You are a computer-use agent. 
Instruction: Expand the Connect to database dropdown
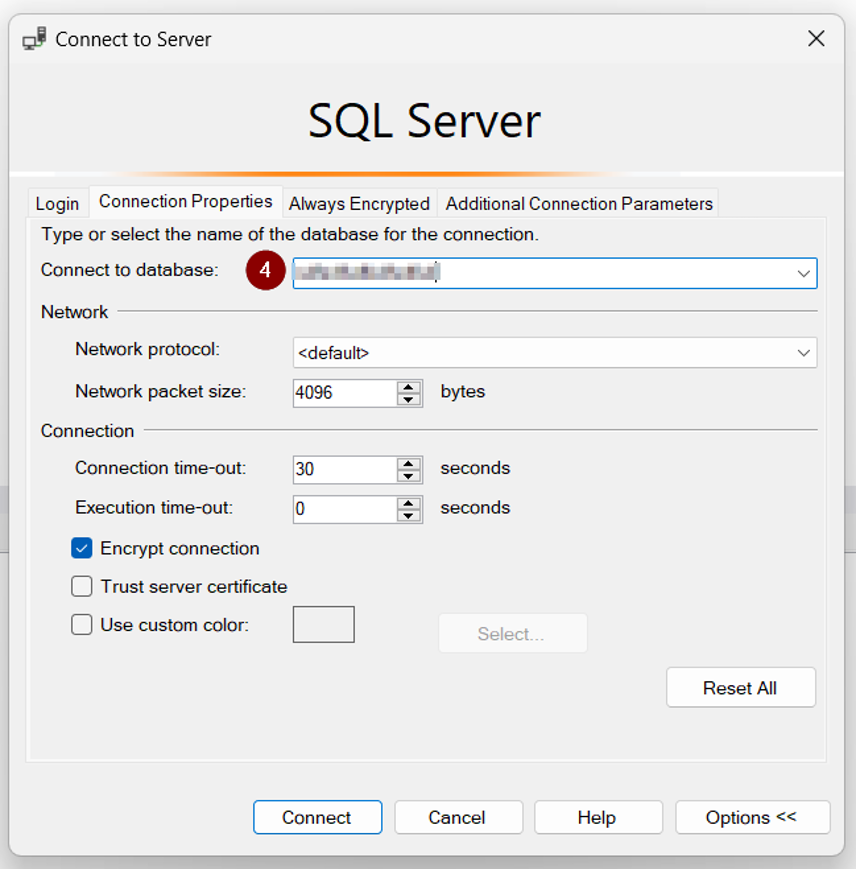click(803, 273)
